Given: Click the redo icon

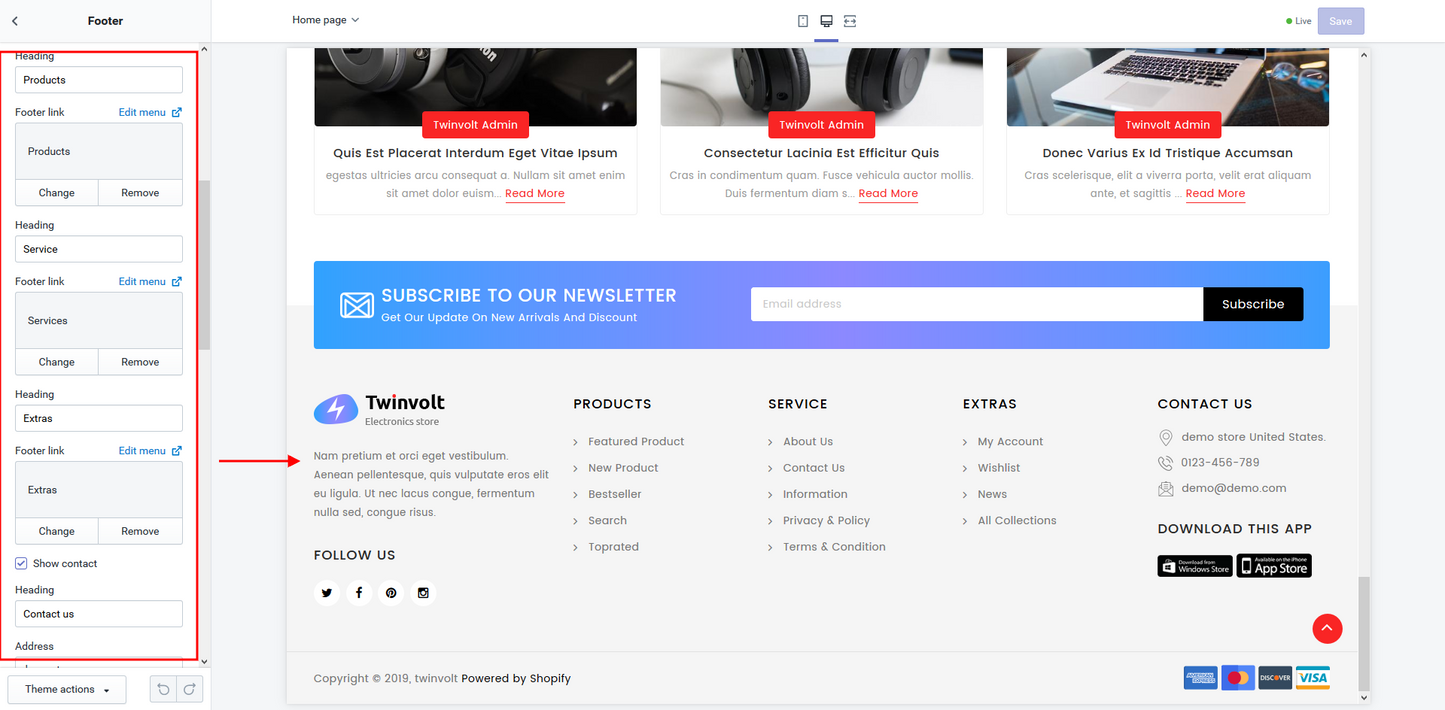Looking at the screenshot, I should 189,689.
